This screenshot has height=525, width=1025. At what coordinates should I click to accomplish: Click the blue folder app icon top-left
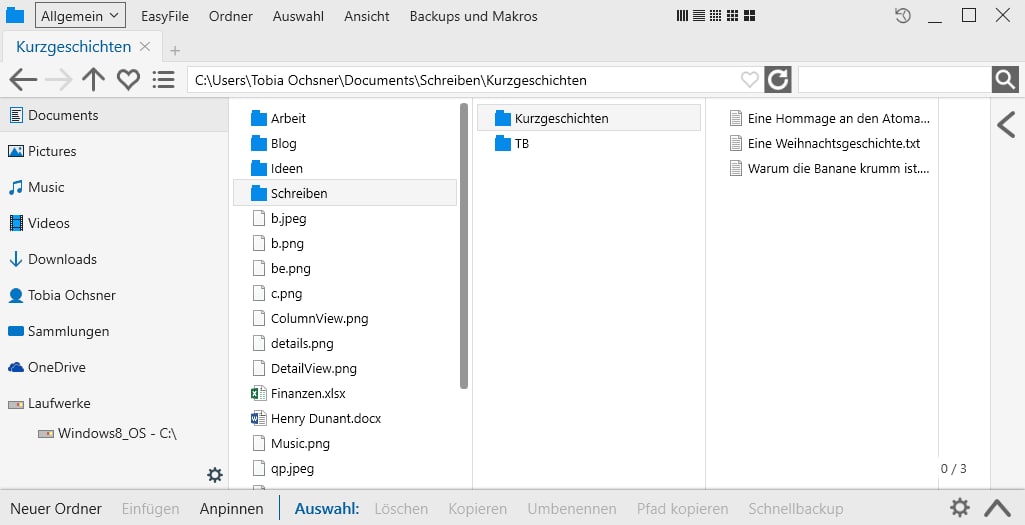pos(14,16)
